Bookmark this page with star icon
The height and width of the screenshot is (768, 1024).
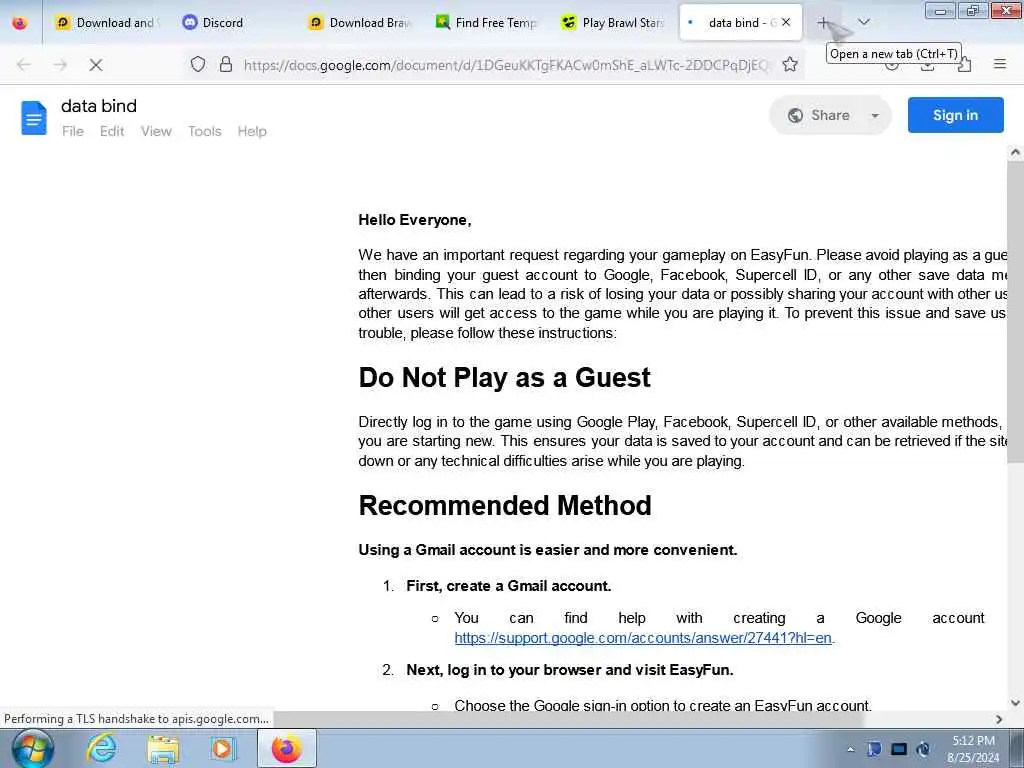(790, 64)
